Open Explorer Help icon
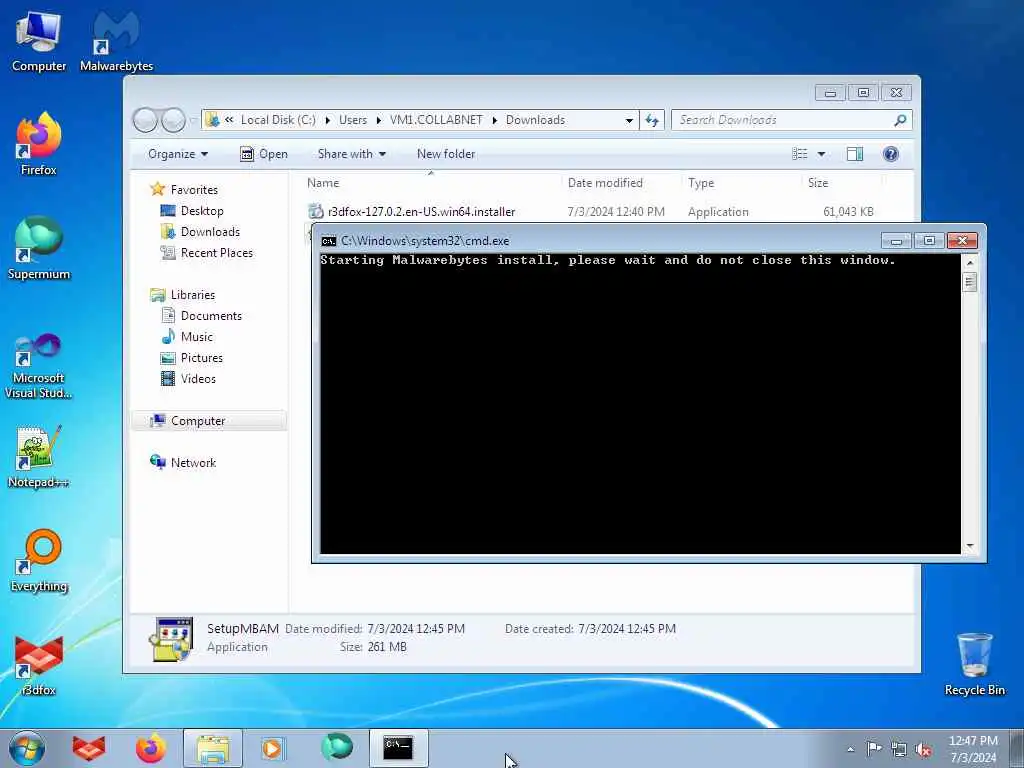Screen dimensions: 1024x768 (891, 154)
